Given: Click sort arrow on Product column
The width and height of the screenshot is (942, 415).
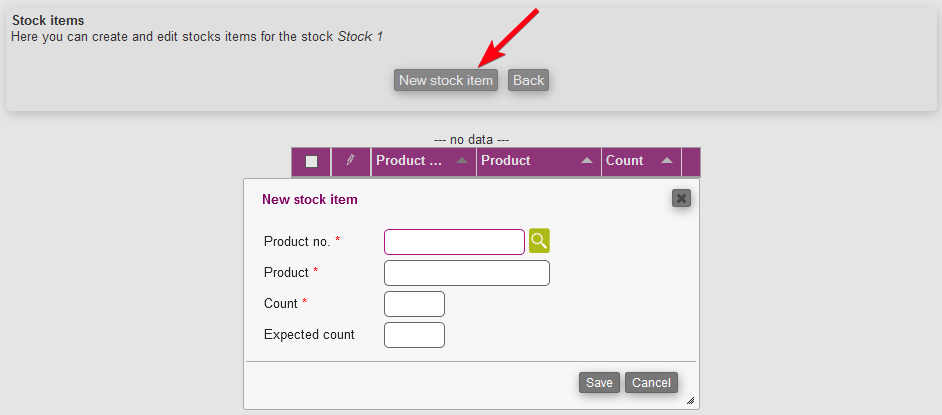Looking at the screenshot, I should pyautogui.click(x=586, y=161).
